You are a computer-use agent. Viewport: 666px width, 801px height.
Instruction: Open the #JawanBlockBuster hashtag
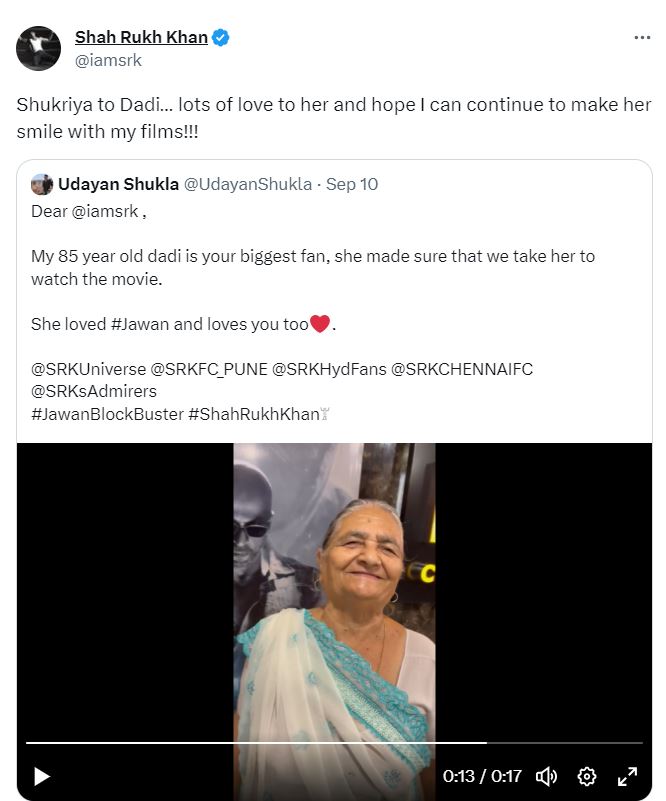click(x=107, y=413)
